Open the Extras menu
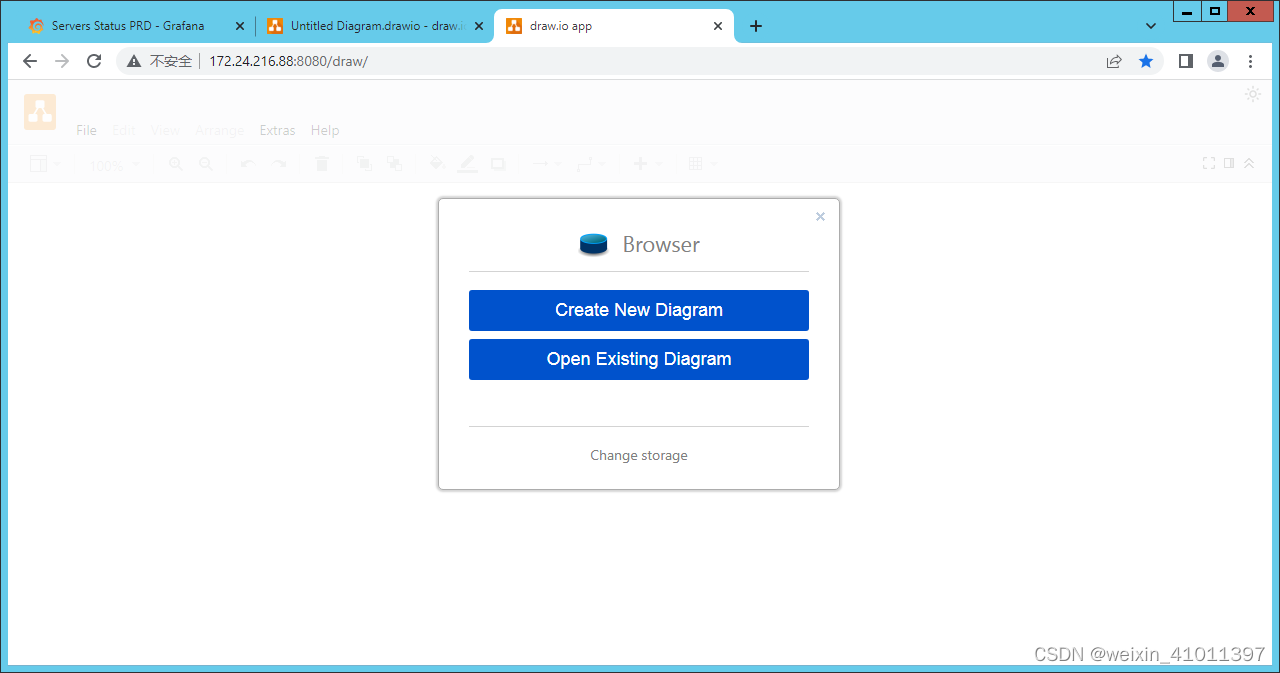 pyautogui.click(x=277, y=130)
